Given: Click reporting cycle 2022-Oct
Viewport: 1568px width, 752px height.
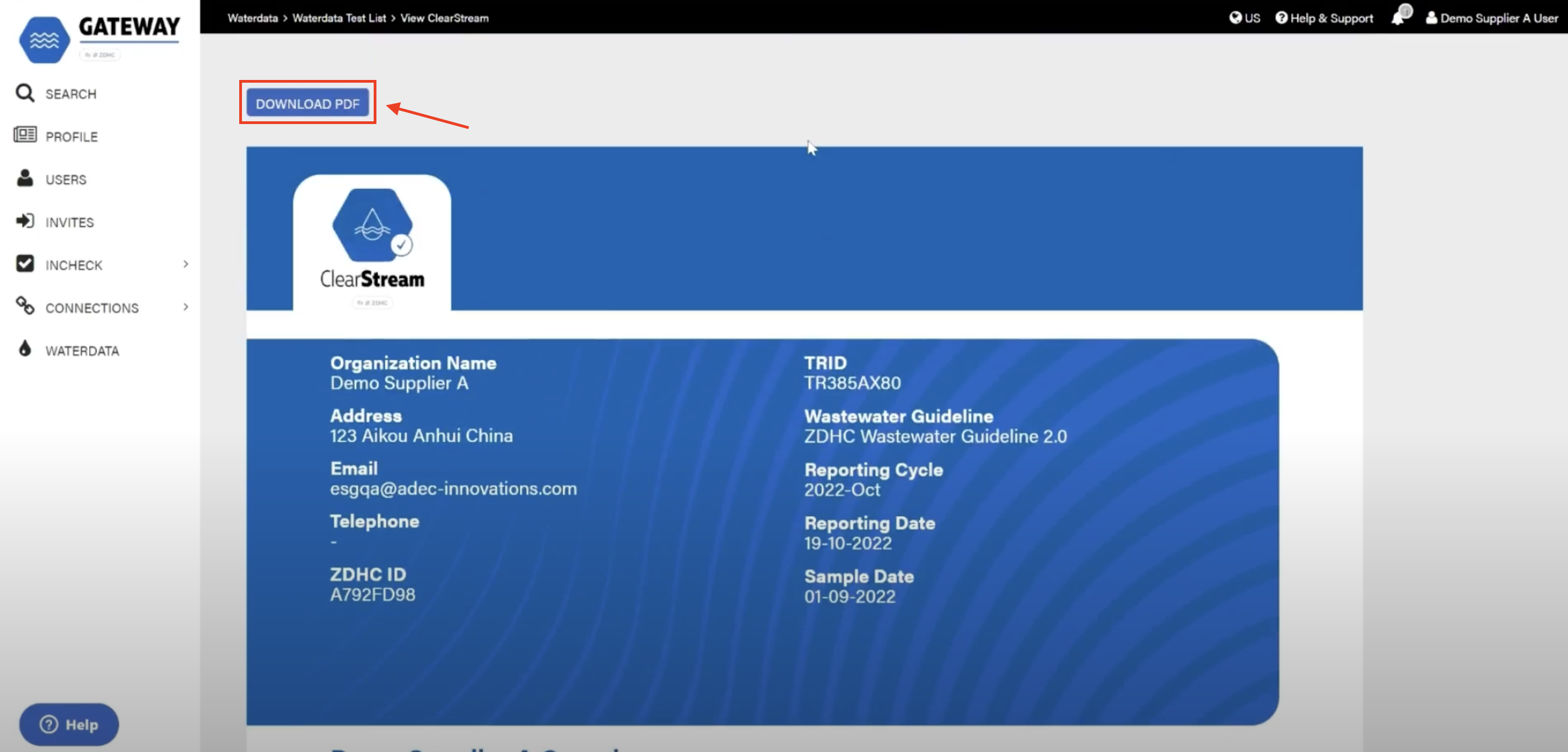Looking at the screenshot, I should pos(842,490).
